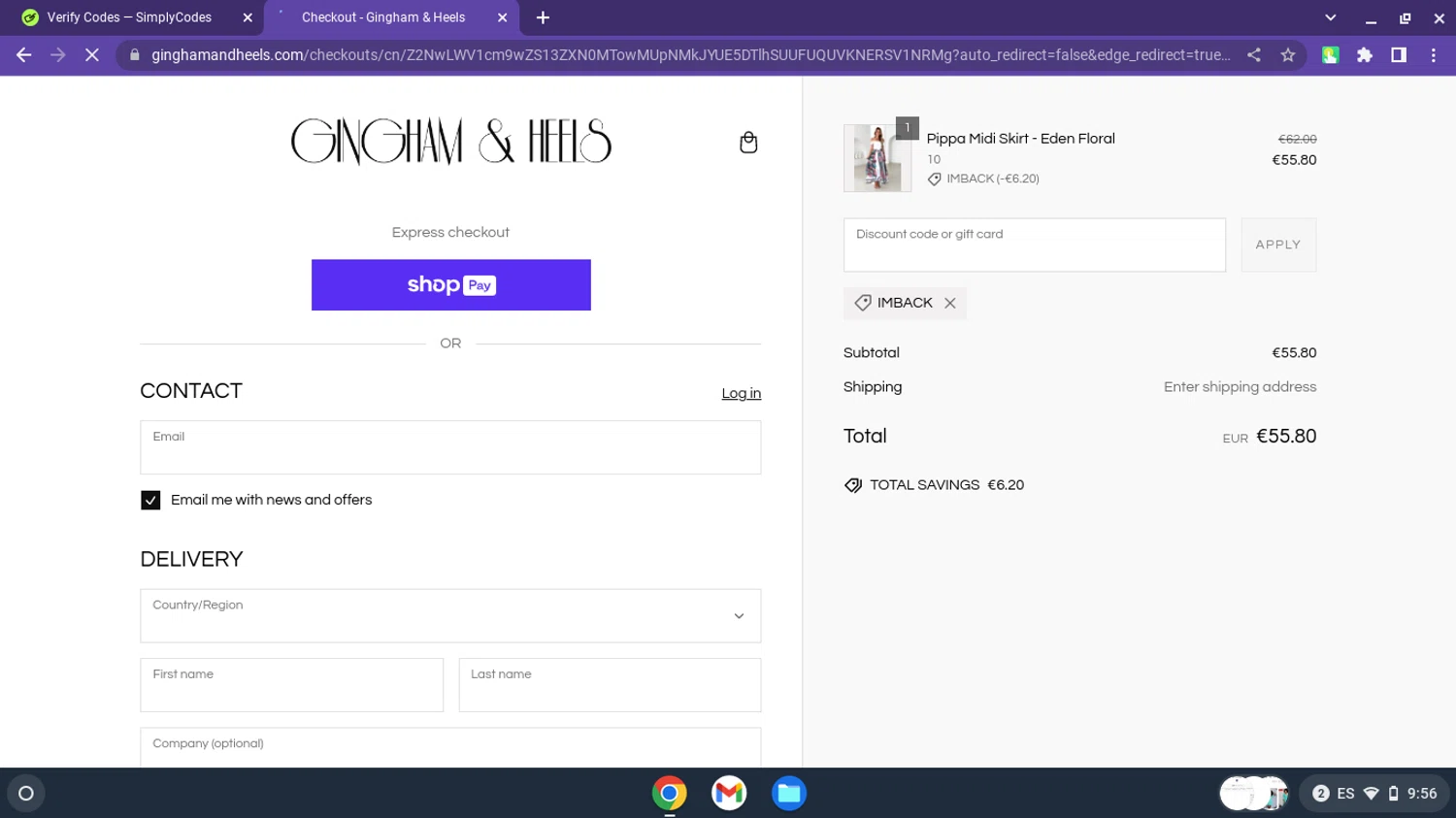Focus the First name field
Screen dimensions: 1456x818
click(x=291, y=685)
